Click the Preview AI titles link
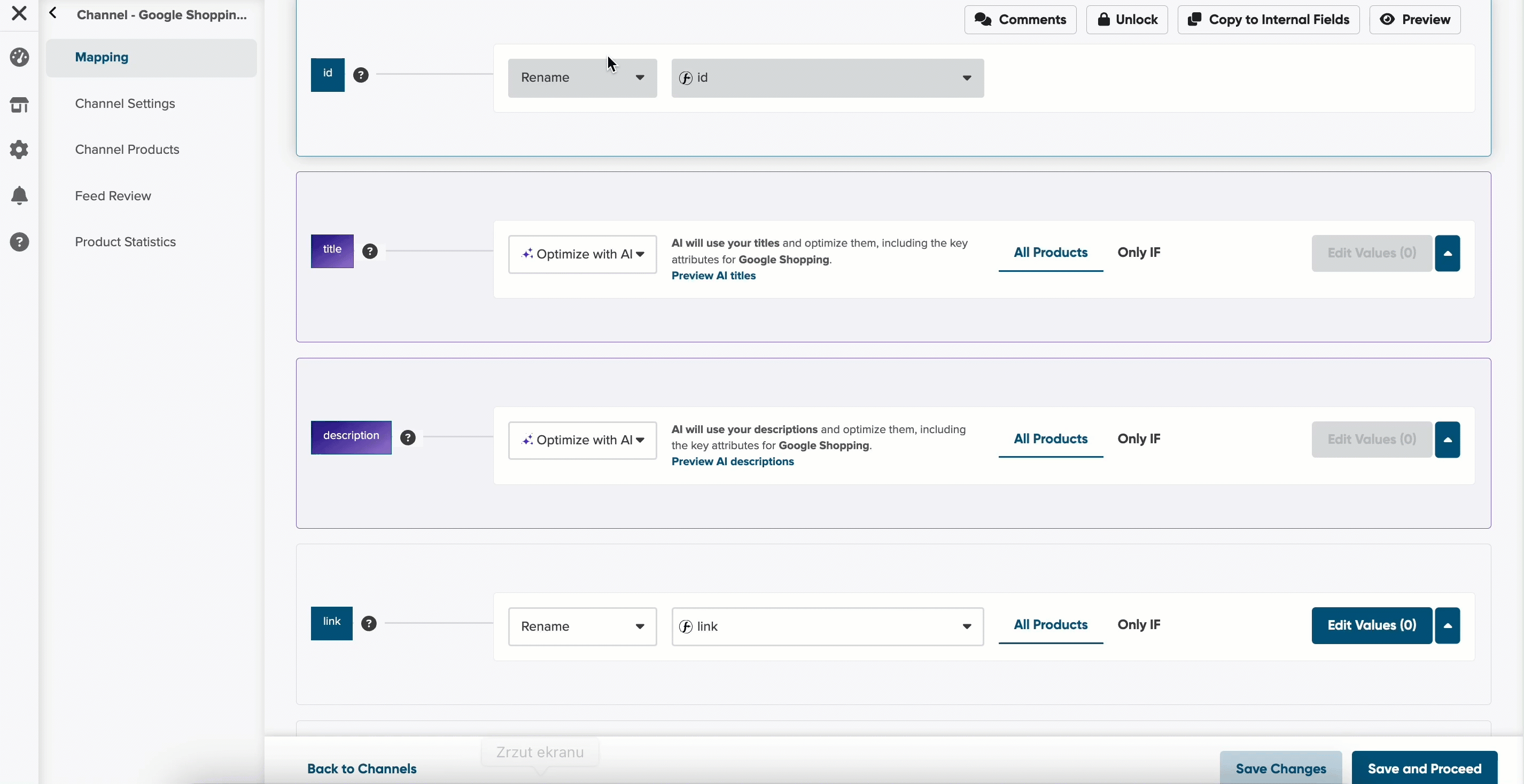The height and width of the screenshot is (784, 1524). coord(713,276)
